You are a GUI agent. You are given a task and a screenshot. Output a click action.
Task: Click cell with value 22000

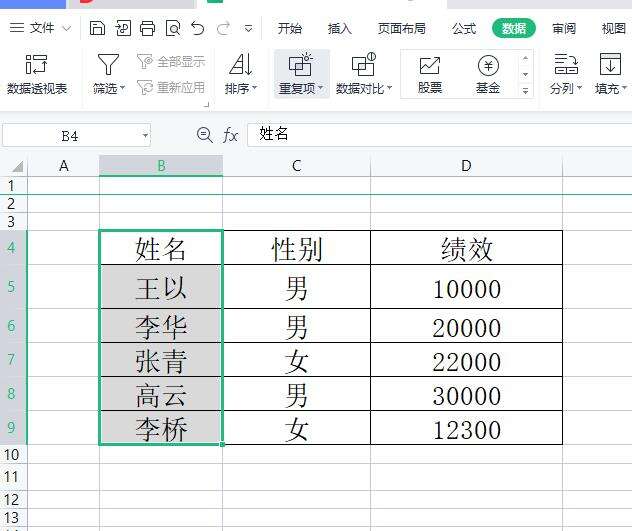point(466,360)
